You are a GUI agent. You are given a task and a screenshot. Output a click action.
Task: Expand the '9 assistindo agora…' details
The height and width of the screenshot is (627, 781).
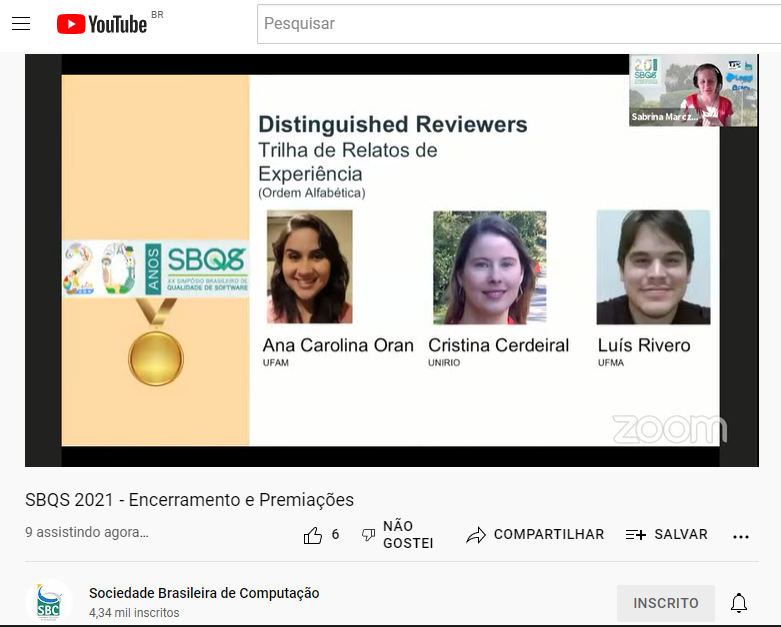(x=87, y=533)
